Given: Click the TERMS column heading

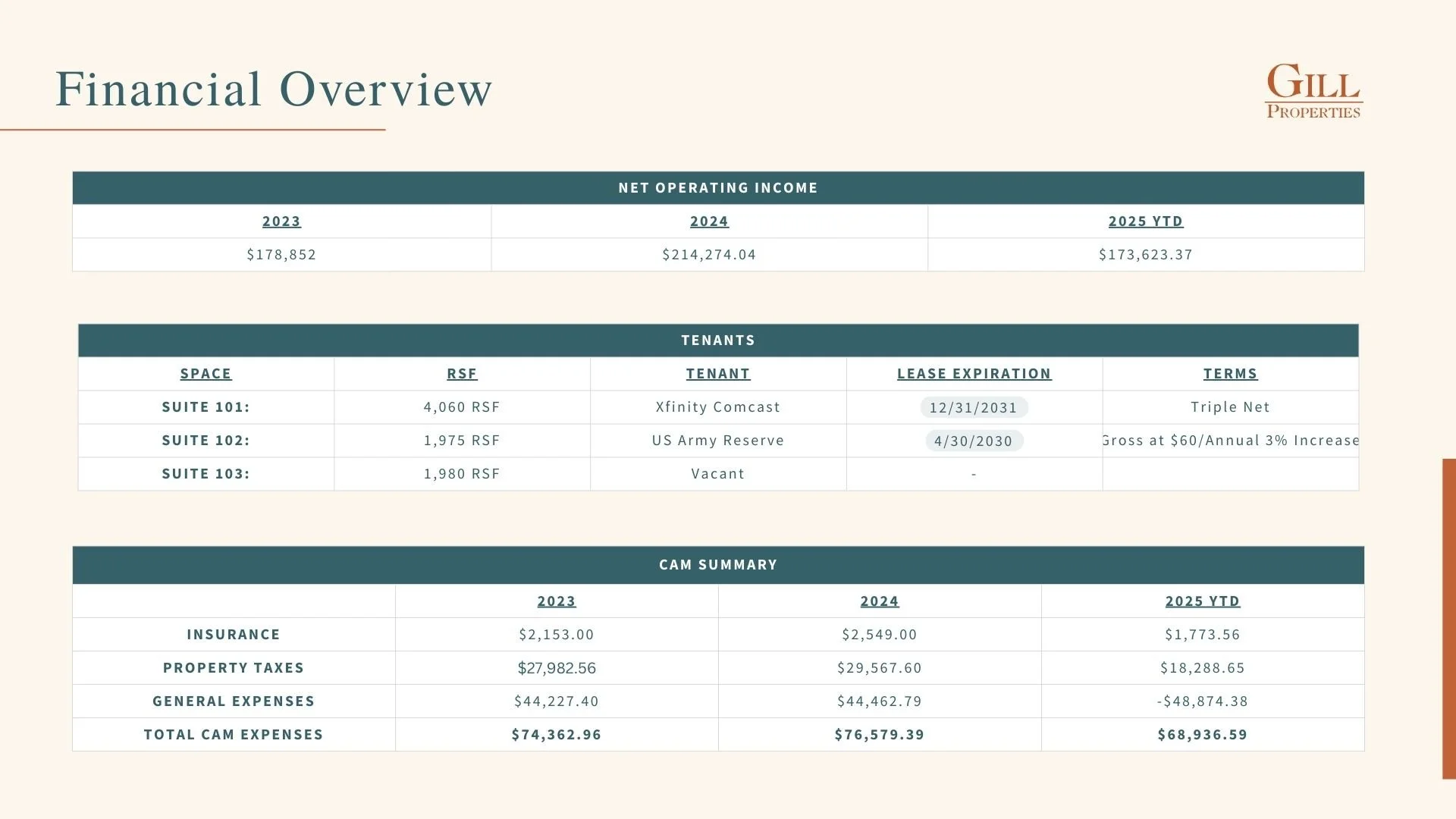Looking at the screenshot, I should 1230,374.
